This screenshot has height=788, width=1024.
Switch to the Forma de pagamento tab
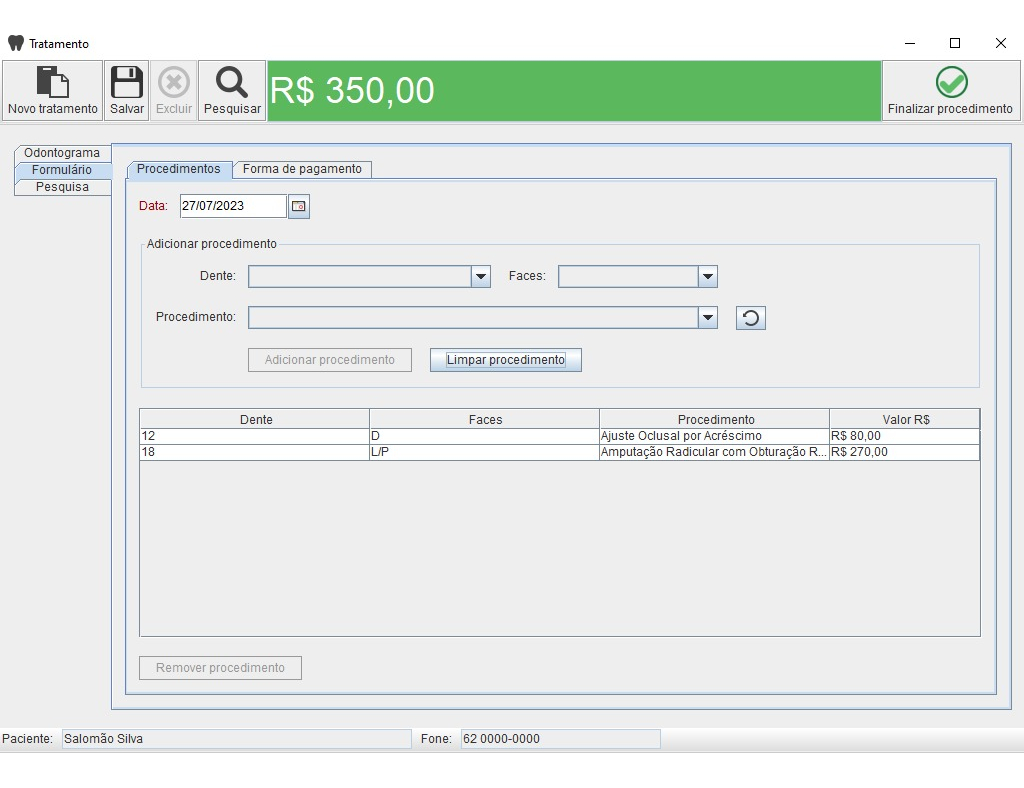click(x=302, y=169)
